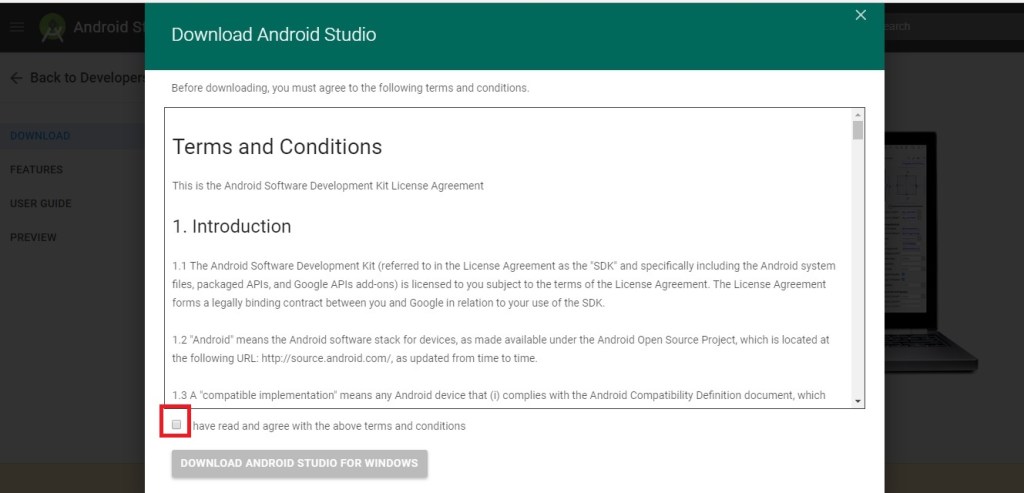Click 'This is the Android Software Development Kit' line
The image size is (1024, 493).
(x=328, y=186)
